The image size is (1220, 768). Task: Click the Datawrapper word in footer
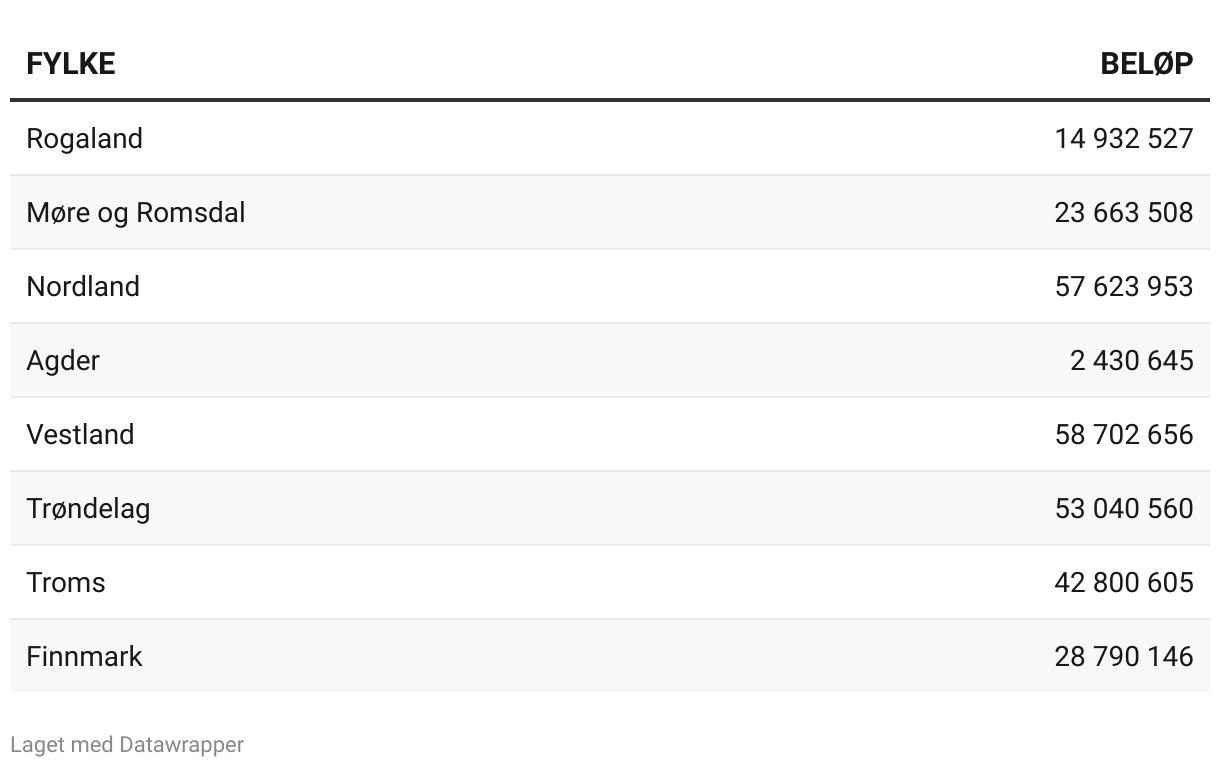[181, 745]
